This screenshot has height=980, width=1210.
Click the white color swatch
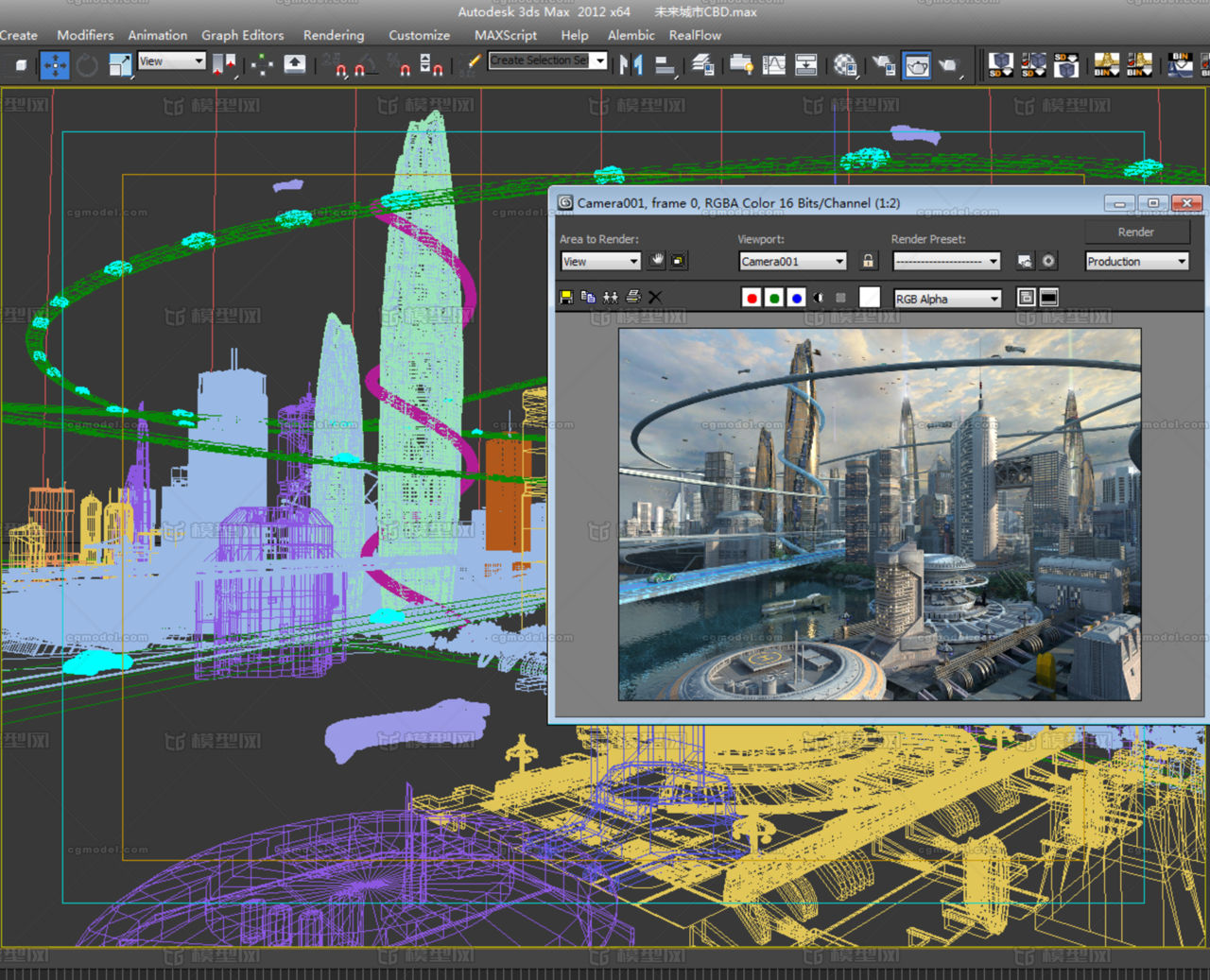869,298
